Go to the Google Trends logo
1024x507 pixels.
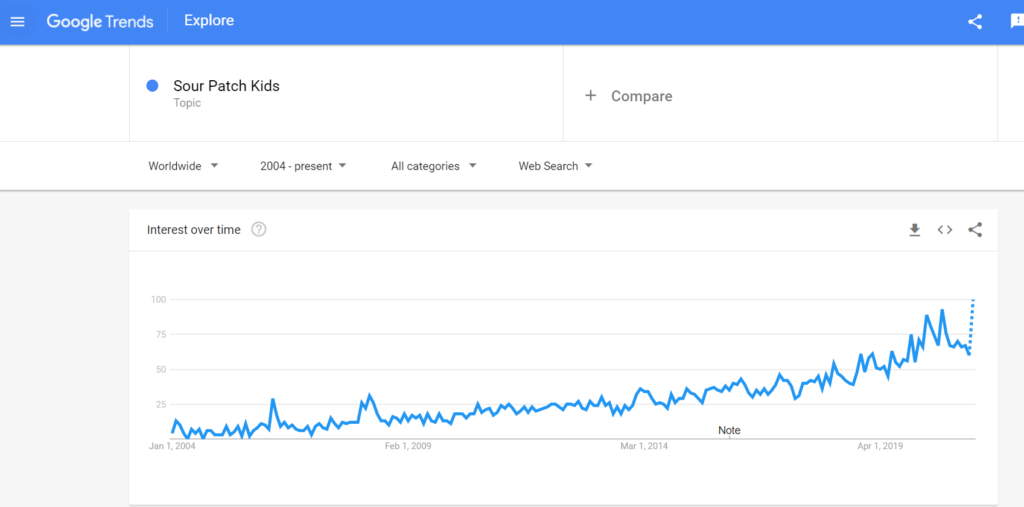100,22
